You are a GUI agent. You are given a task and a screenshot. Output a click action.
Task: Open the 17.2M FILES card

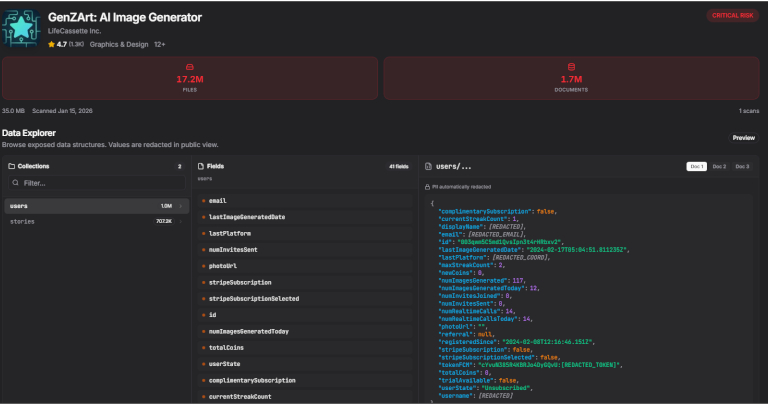tap(190, 78)
